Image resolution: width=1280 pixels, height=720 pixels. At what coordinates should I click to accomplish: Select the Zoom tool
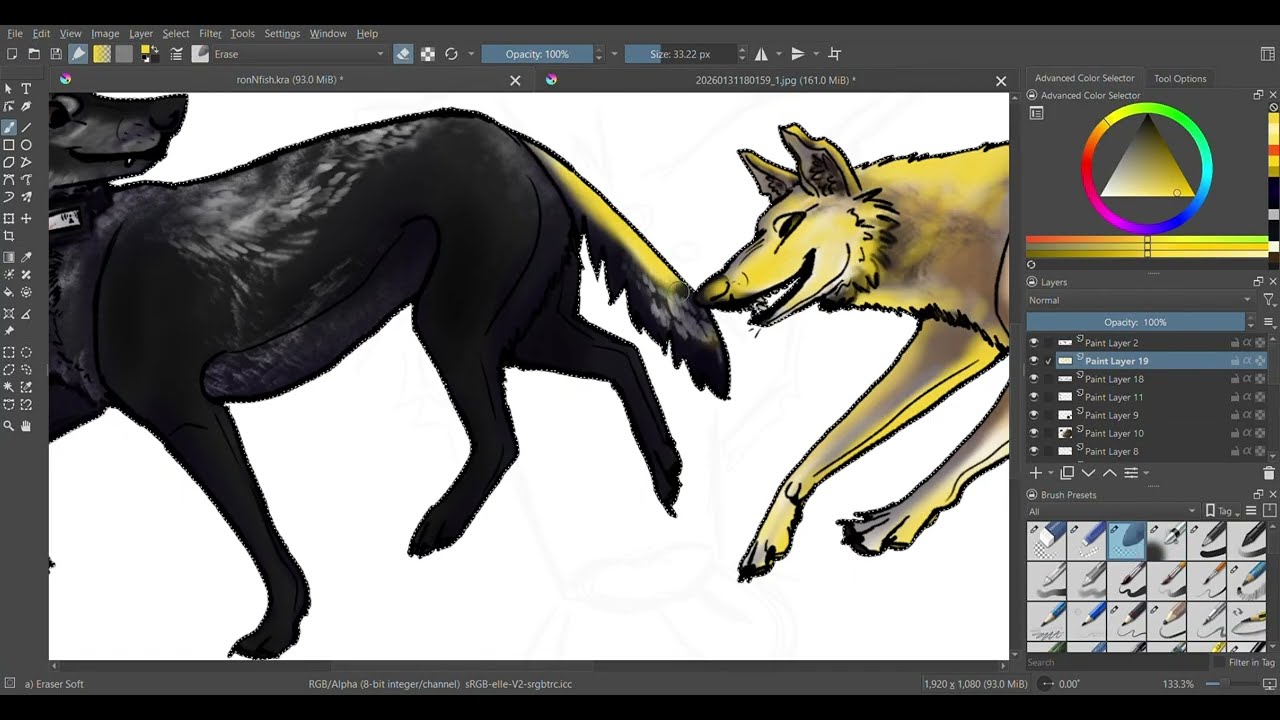tap(9, 426)
